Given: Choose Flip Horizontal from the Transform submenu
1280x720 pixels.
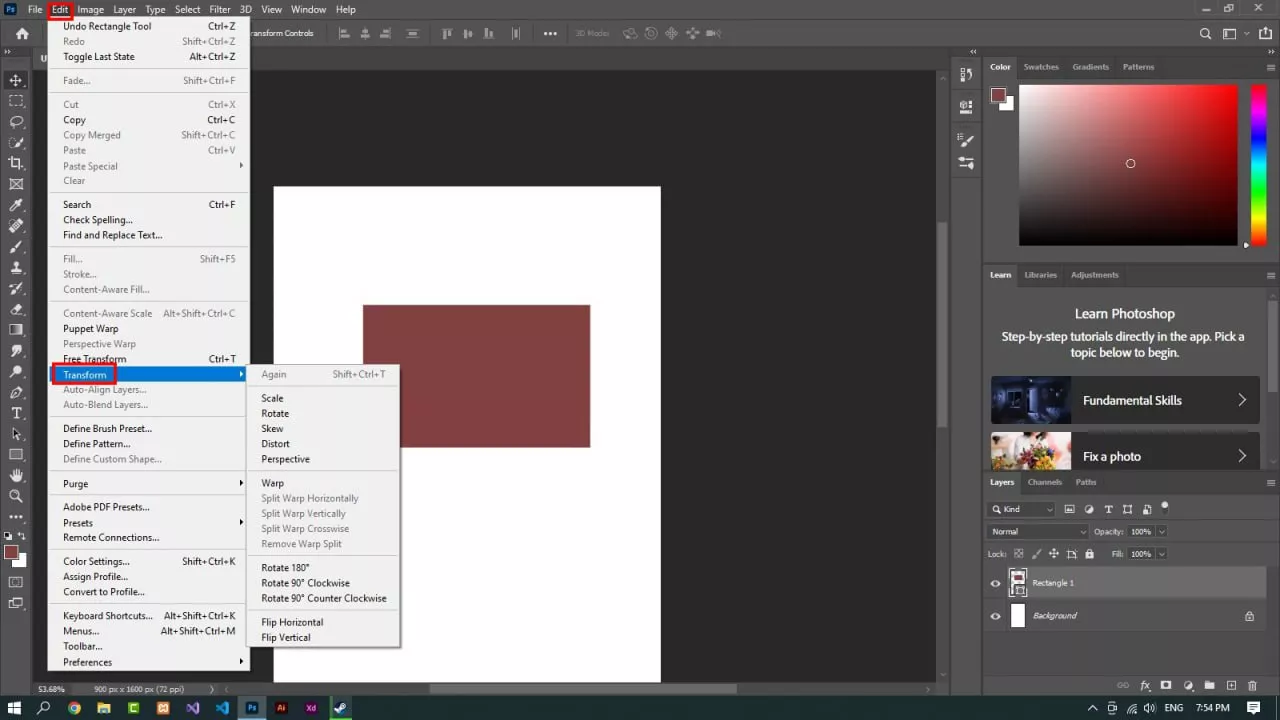Looking at the screenshot, I should (292, 622).
